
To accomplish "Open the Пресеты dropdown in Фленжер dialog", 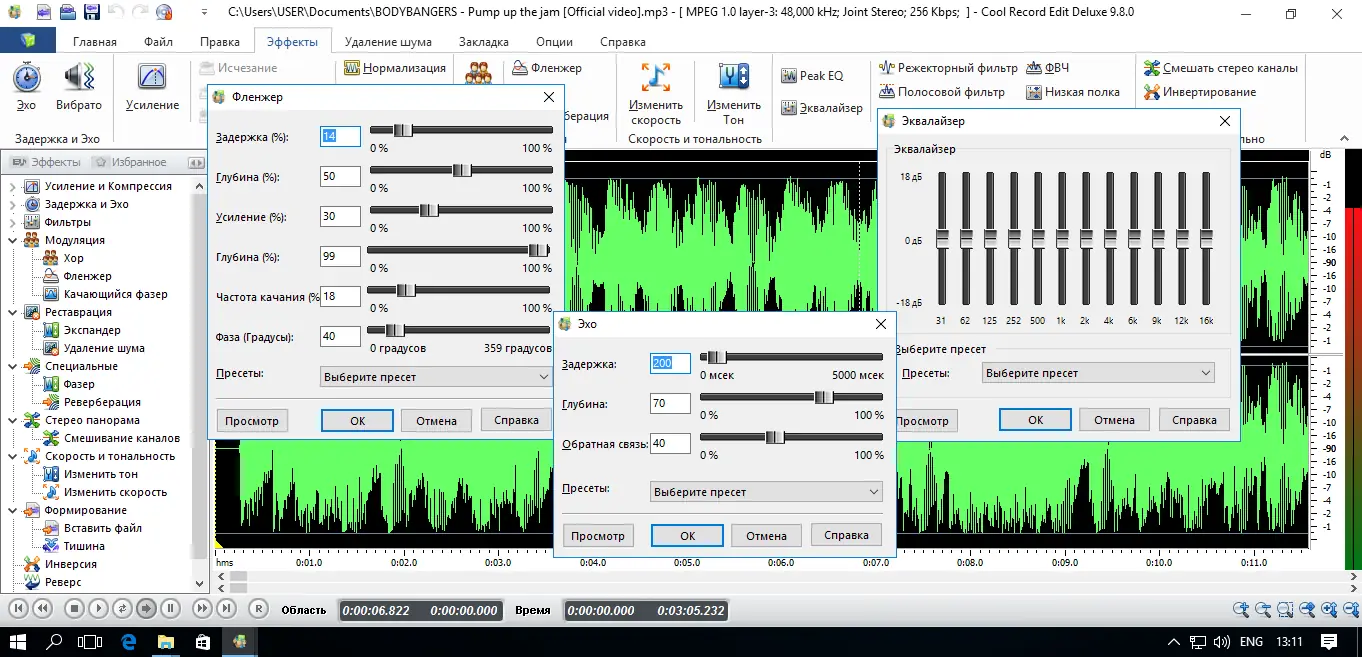I will [437, 377].
